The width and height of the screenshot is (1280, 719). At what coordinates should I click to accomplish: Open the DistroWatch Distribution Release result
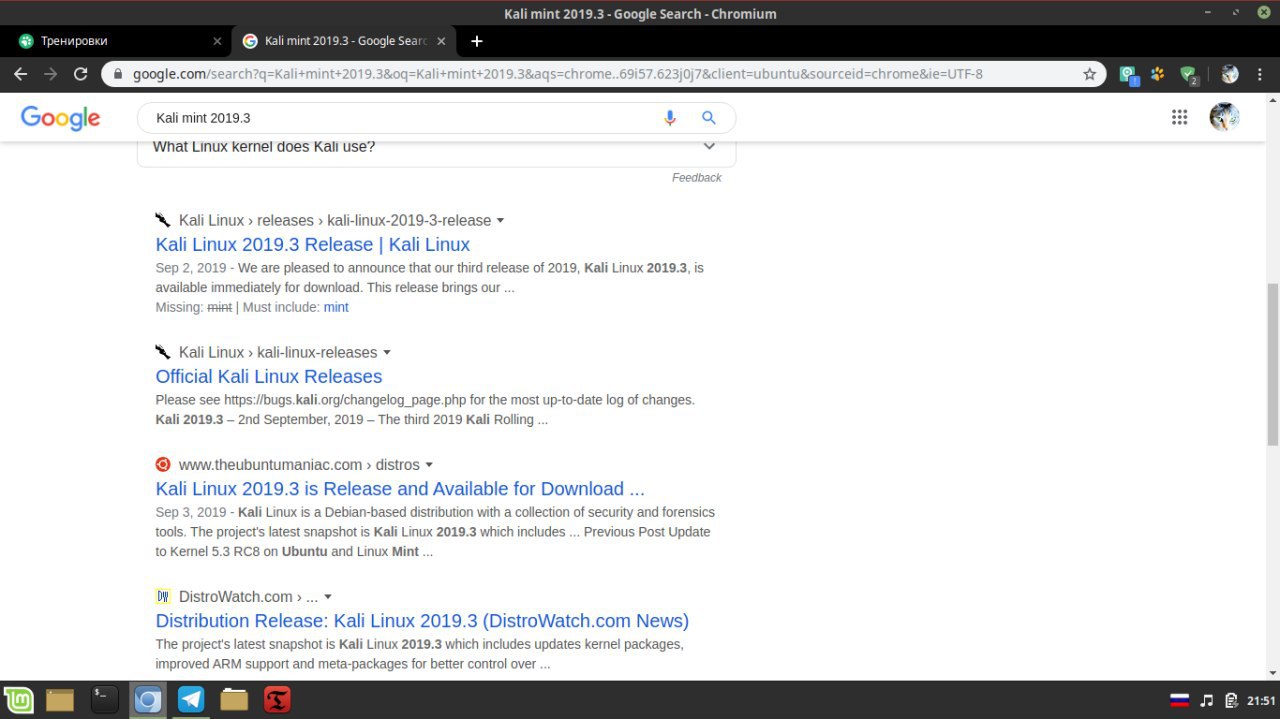[x=422, y=620]
